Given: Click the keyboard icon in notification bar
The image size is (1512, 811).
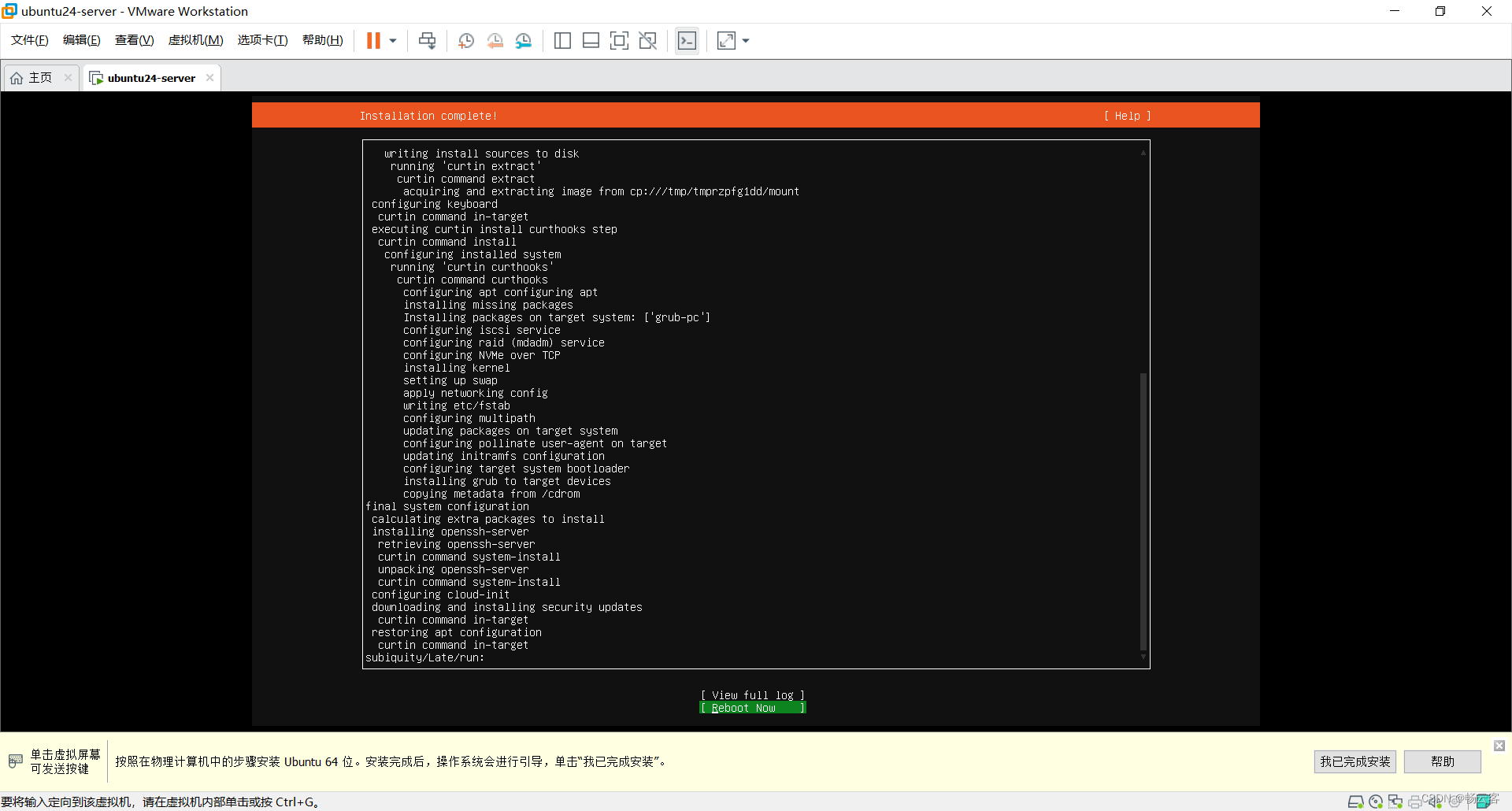Looking at the screenshot, I should pyautogui.click(x=16, y=761).
